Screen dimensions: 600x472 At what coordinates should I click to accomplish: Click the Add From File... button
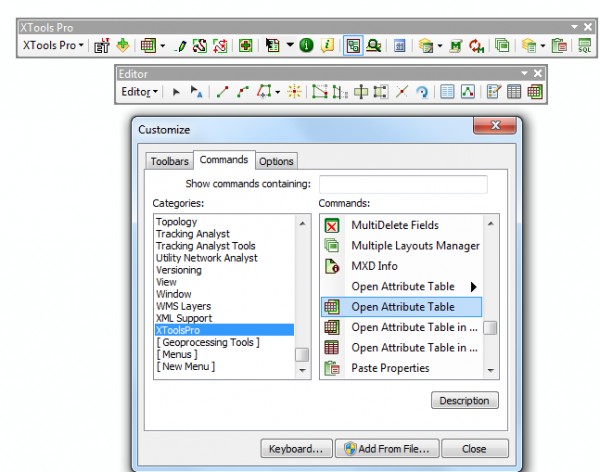click(x=387, y=449)
